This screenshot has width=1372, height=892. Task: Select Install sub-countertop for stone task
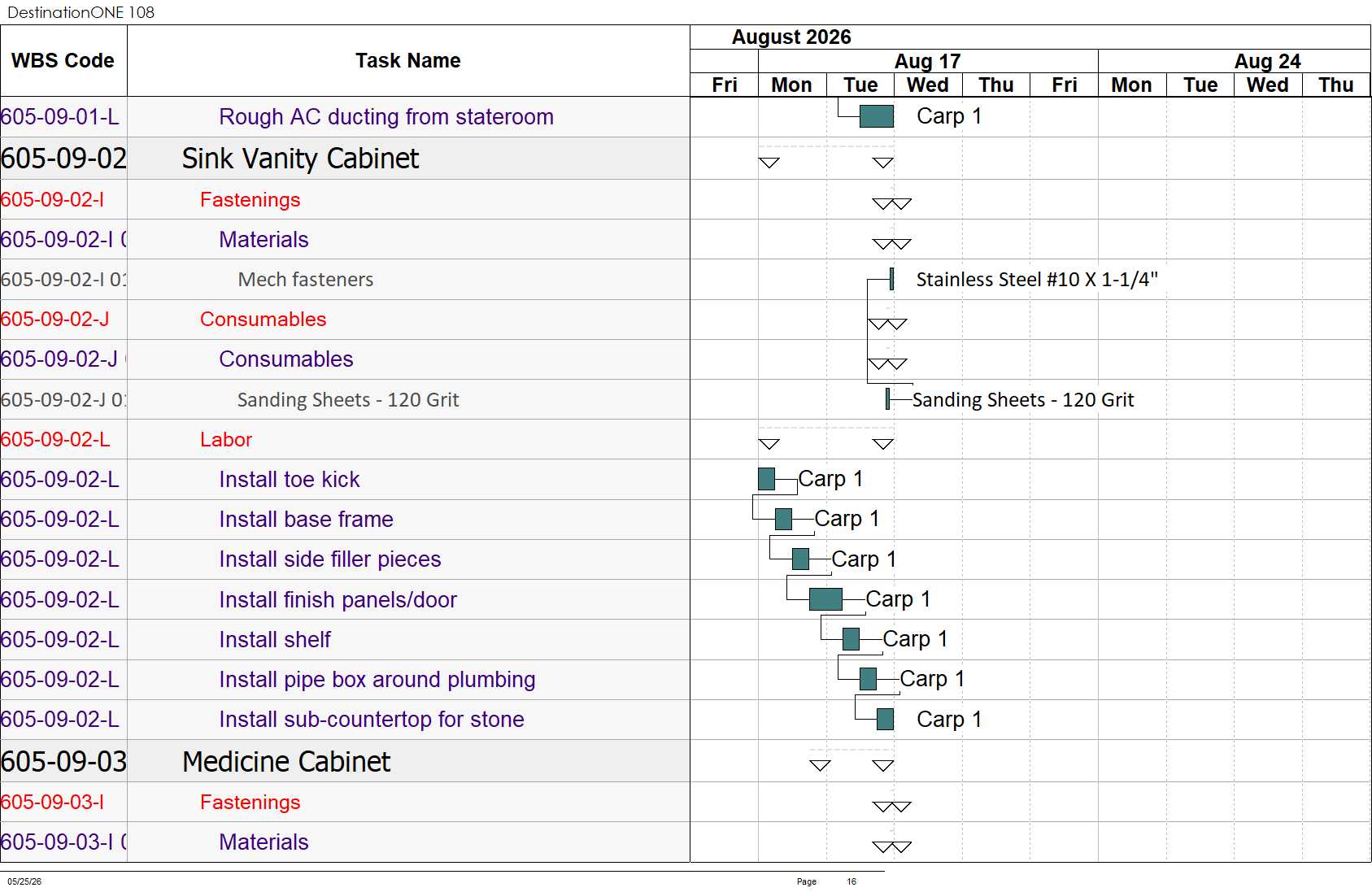(x=372, y=720)
